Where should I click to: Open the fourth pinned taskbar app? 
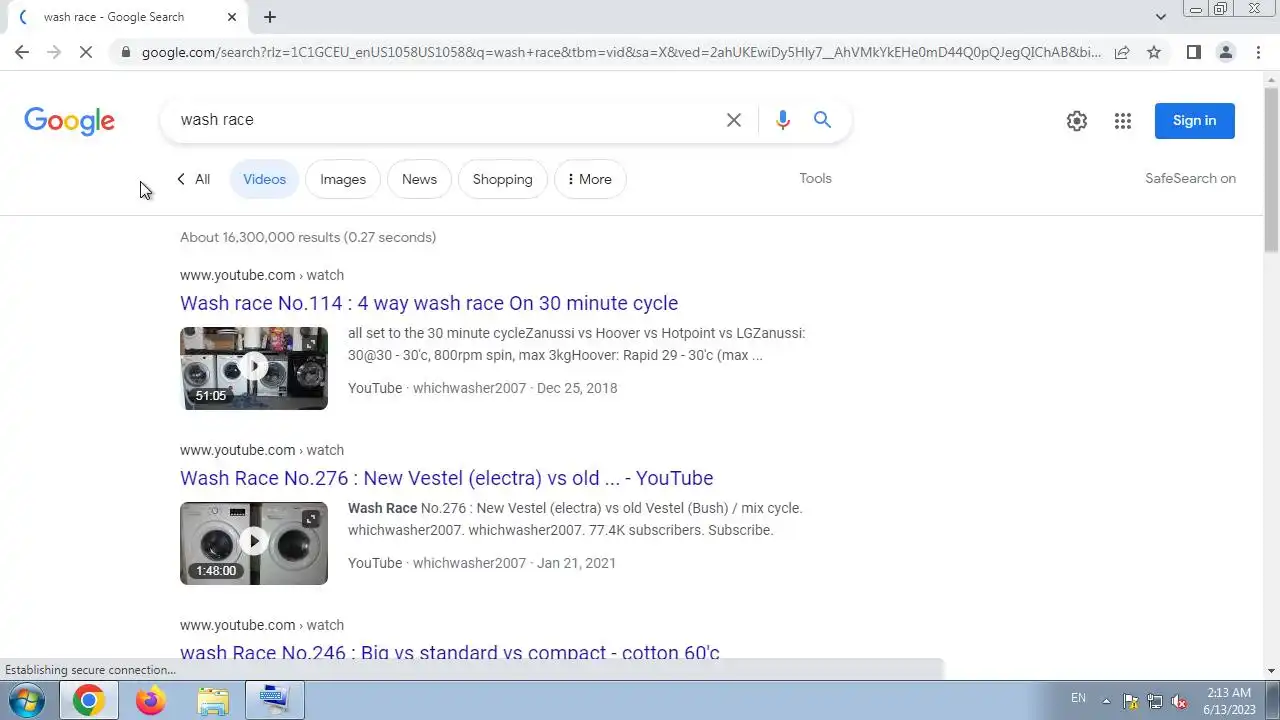[x=274, y=700]
